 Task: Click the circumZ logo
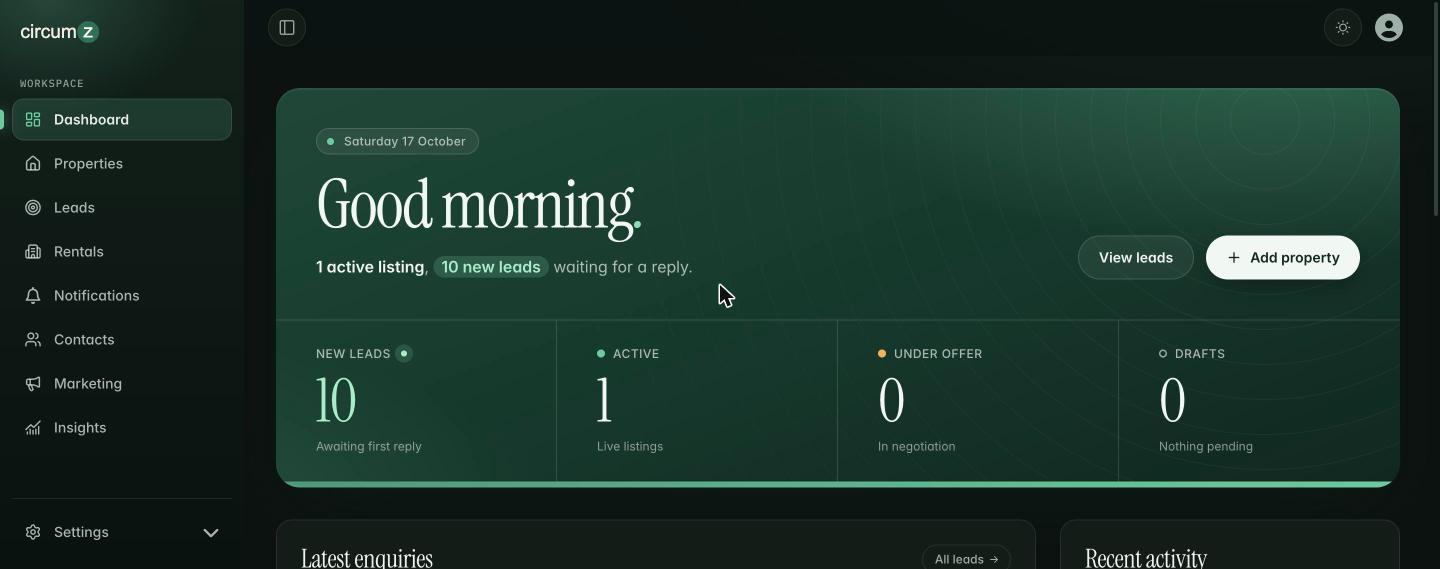(x=60, y=32)
